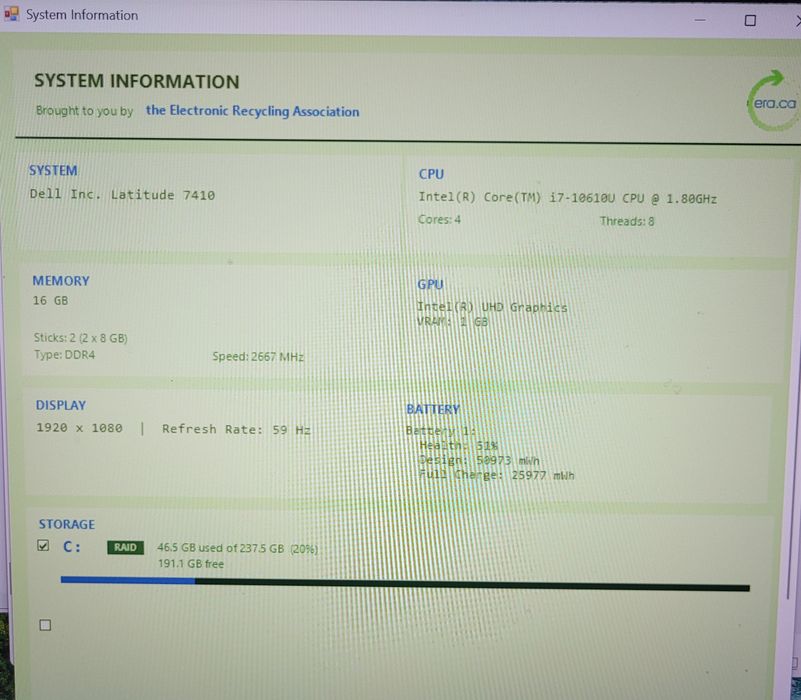Select the Intel Core i7-10610U CPU line
This screenshot has width=801, height=700.
(568, 198)
